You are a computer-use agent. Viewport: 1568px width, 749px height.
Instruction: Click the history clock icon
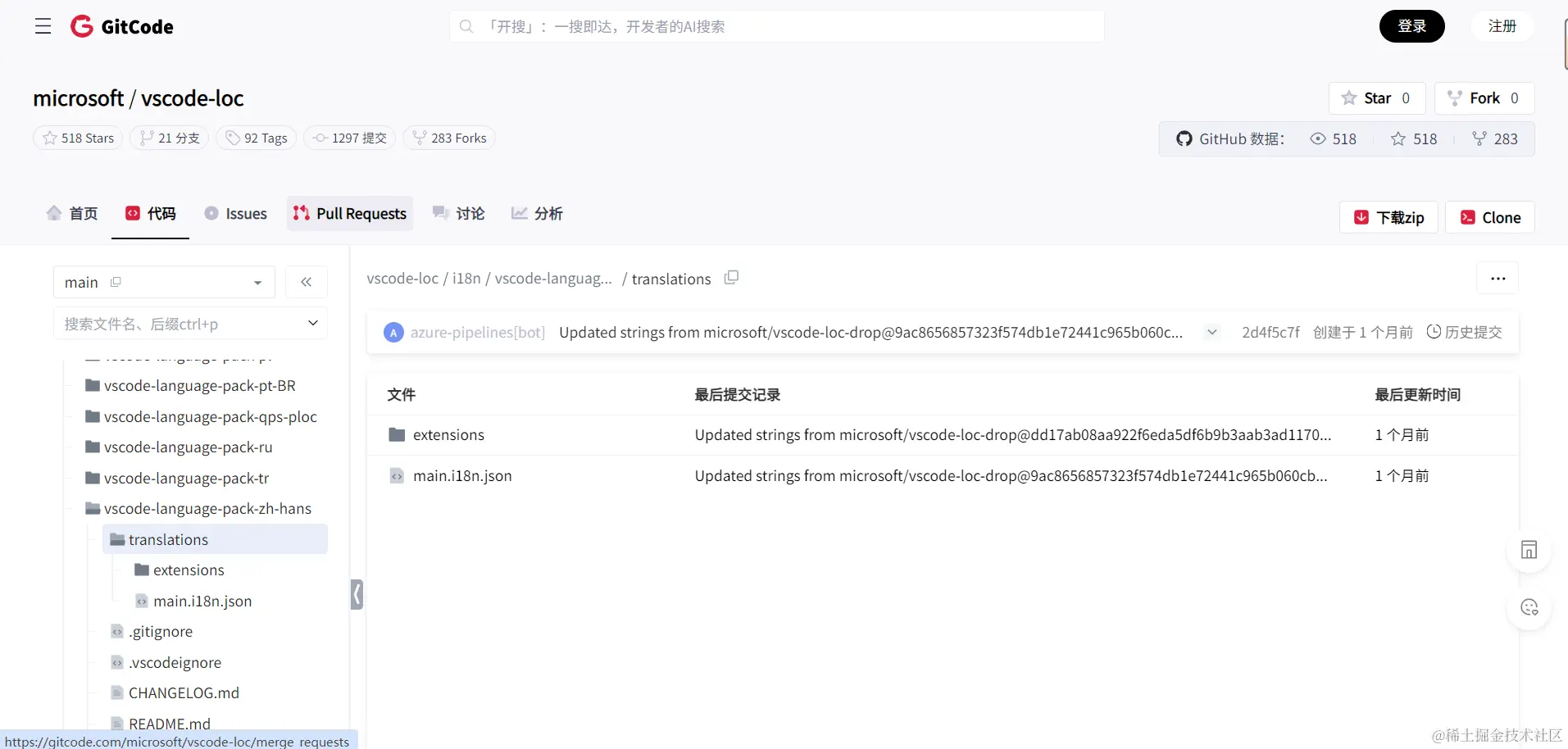pyautogui.click(x=1434, y=332)
